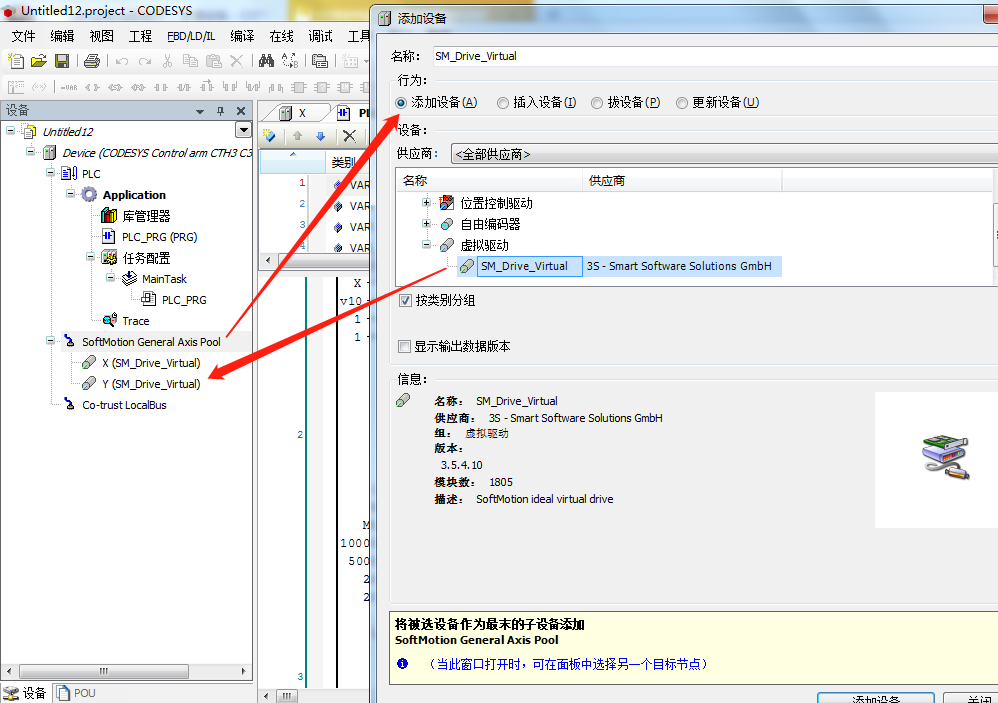Select Co-trust LocalBus node
Screen dimensions: 998x703
(124, 405)
